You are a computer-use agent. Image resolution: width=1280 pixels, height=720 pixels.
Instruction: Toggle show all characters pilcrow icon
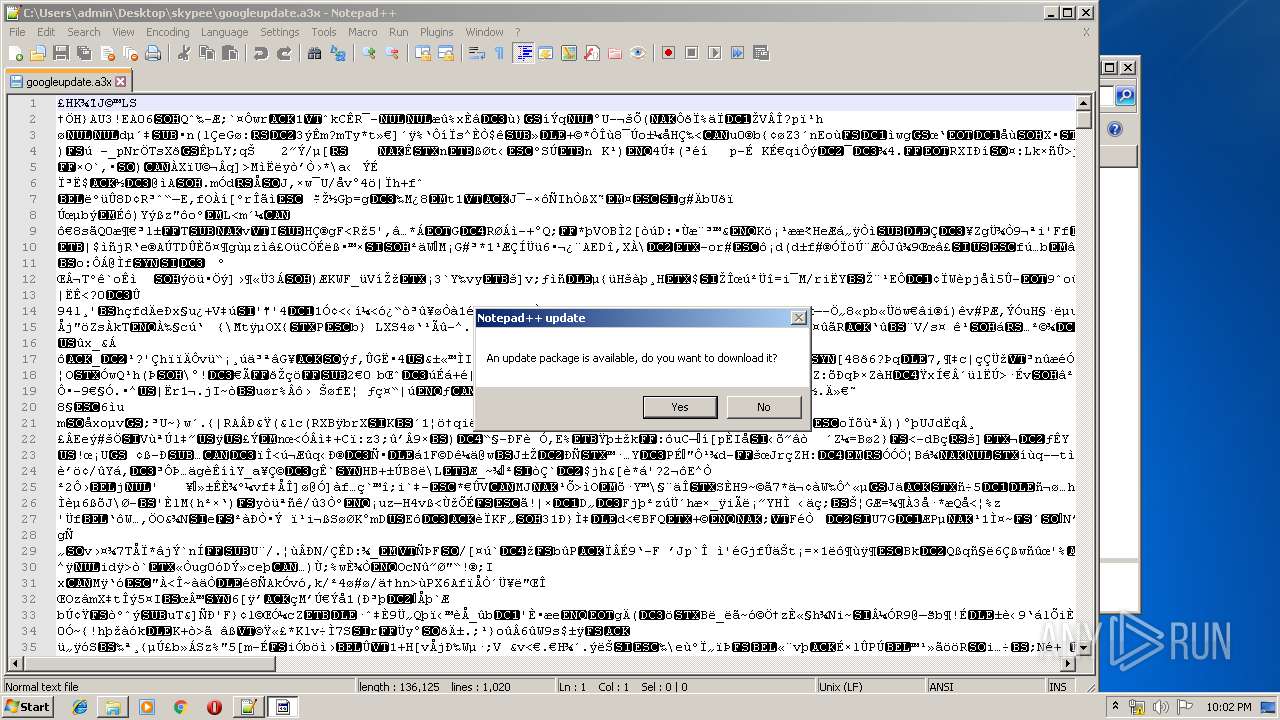click(499, 53)
